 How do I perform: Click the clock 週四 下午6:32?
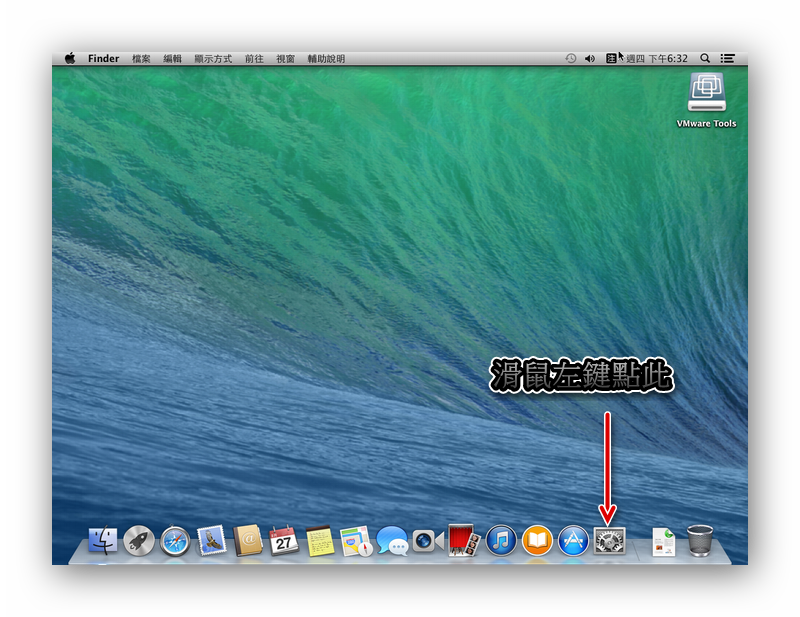pyautogui.click(x=657, y=59)
